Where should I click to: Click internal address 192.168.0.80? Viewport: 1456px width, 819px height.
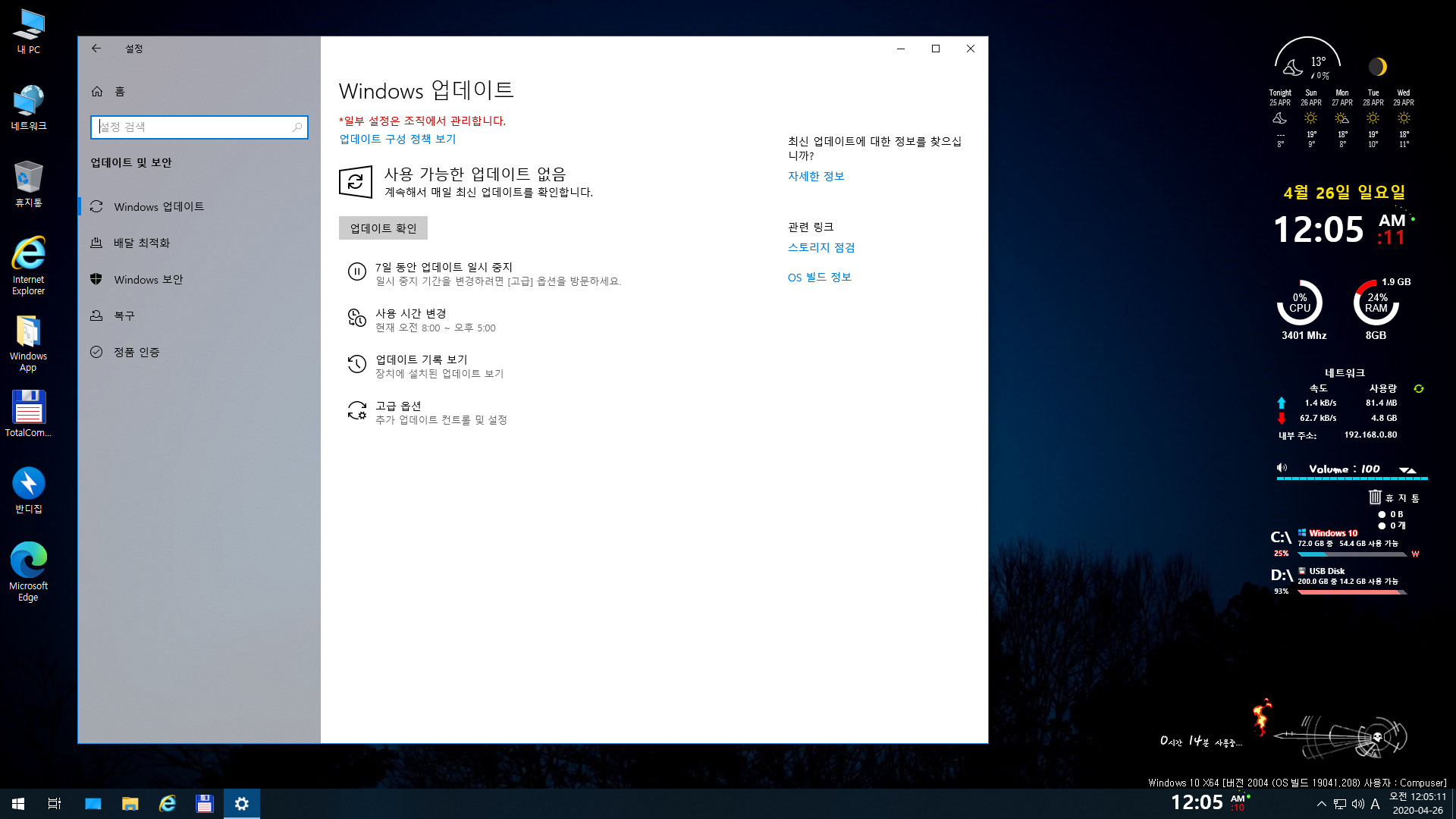click(x=1370, y=435)
